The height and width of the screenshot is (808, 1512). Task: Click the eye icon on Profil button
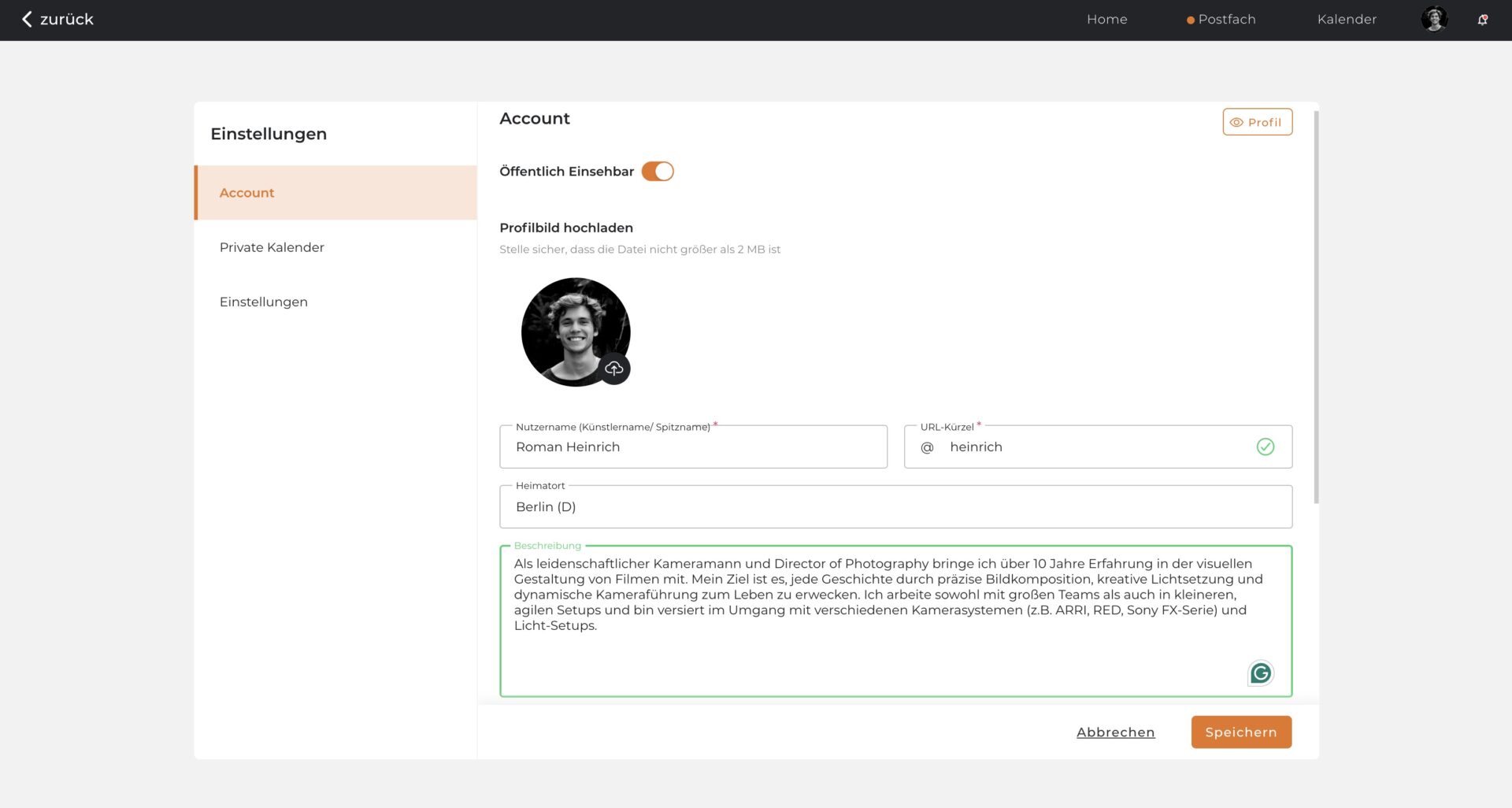pos(1236,122)
